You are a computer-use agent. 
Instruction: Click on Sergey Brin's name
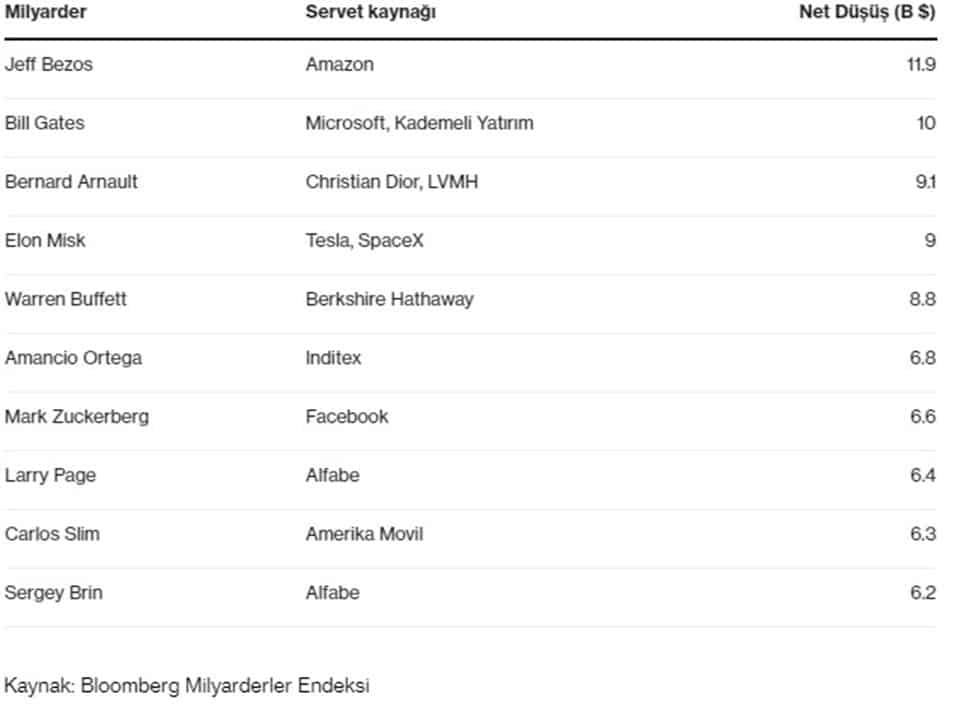(54, 593)
